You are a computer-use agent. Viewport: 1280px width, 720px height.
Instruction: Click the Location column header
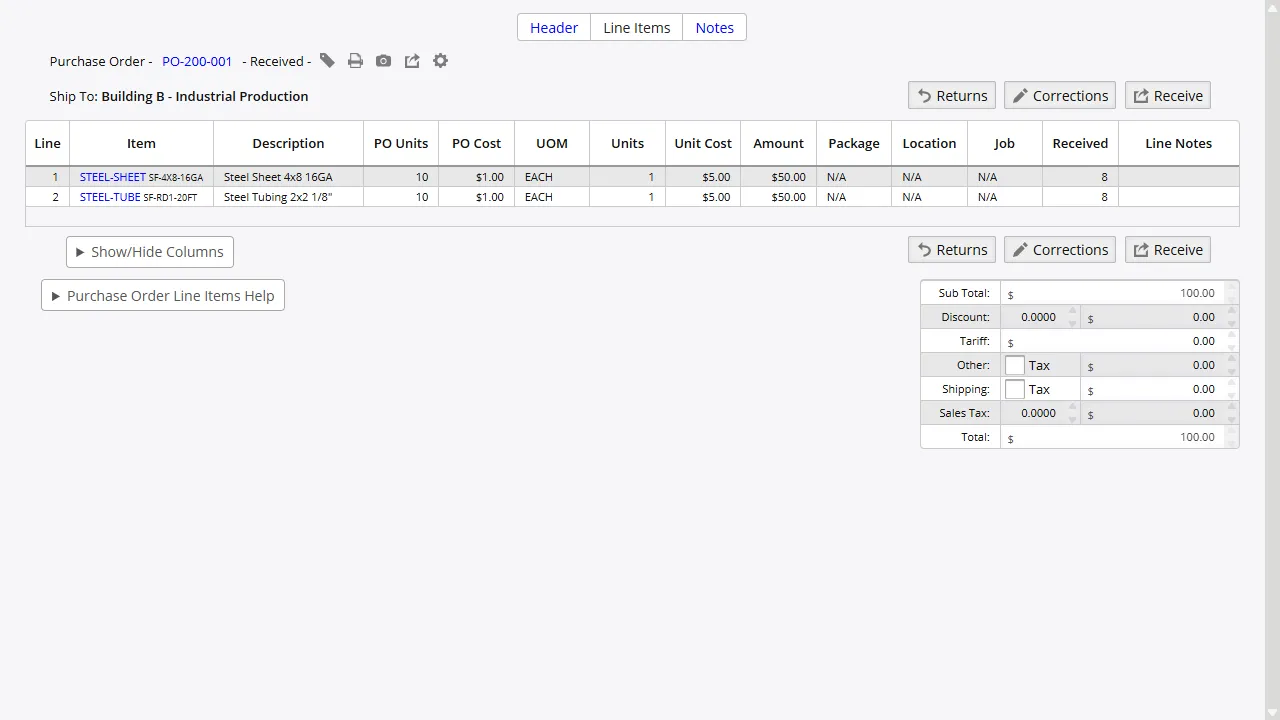coord(929,143)
